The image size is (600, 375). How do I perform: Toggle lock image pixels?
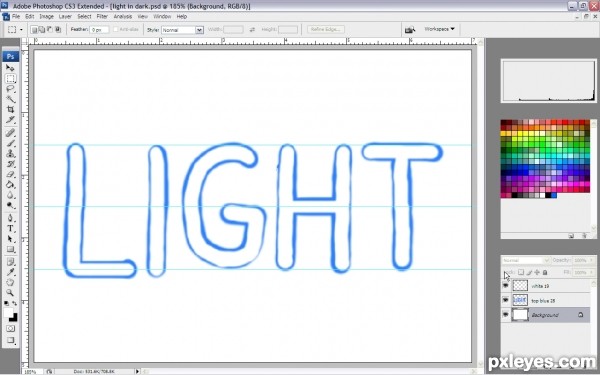click(529, 272)
